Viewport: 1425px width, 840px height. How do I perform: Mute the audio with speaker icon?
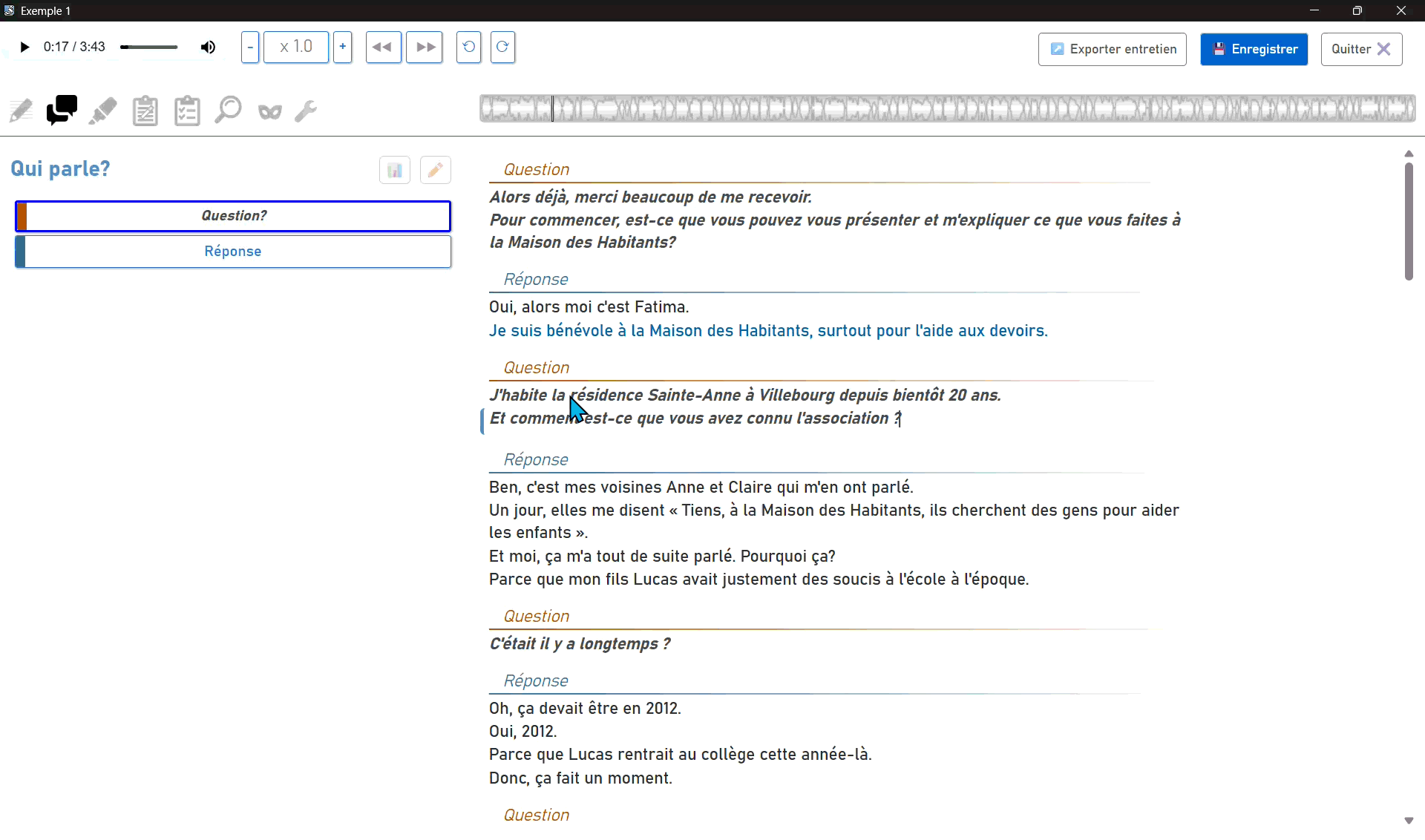[208, 47]
